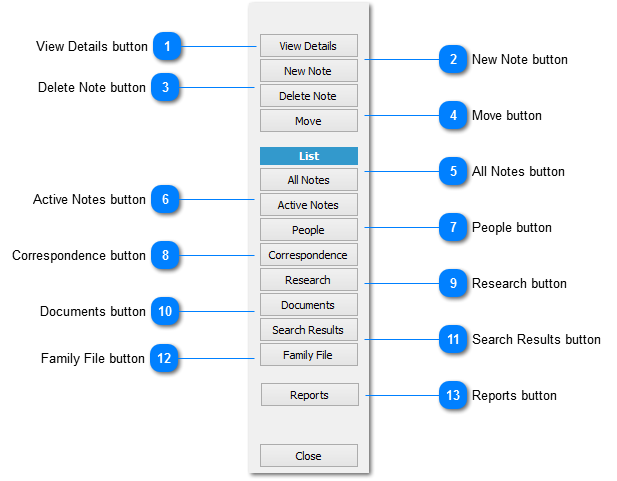The height and width of the screenshot is (481, 617).
Task: Select callout marker number 10
Action: coord(164,311)
